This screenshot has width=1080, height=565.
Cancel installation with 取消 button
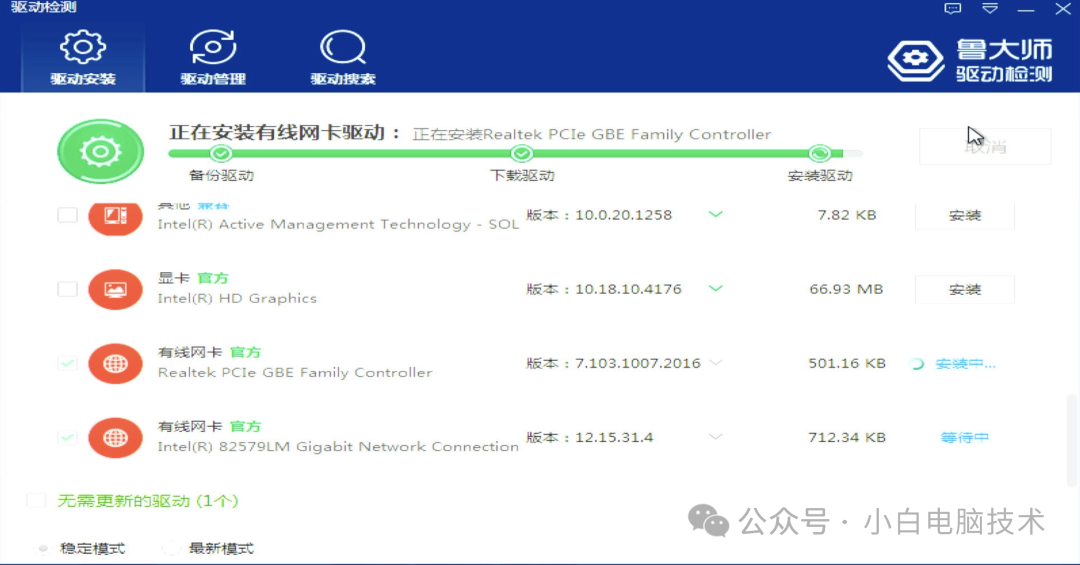[985, 146]
